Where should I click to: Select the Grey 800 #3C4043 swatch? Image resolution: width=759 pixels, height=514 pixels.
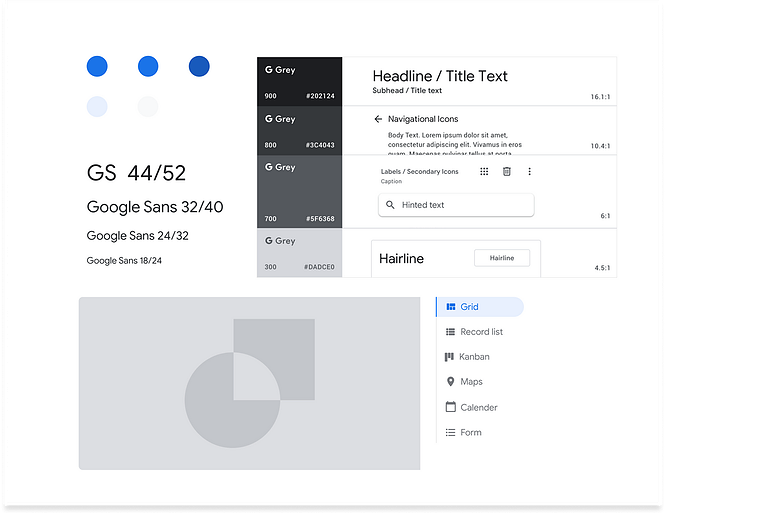tap(300, 131)
